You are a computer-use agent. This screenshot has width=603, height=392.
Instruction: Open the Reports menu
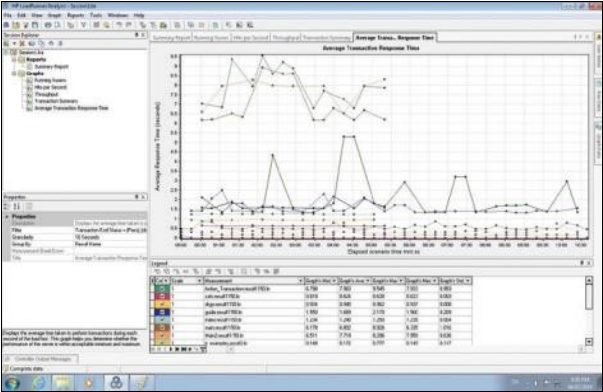point(75,15)
